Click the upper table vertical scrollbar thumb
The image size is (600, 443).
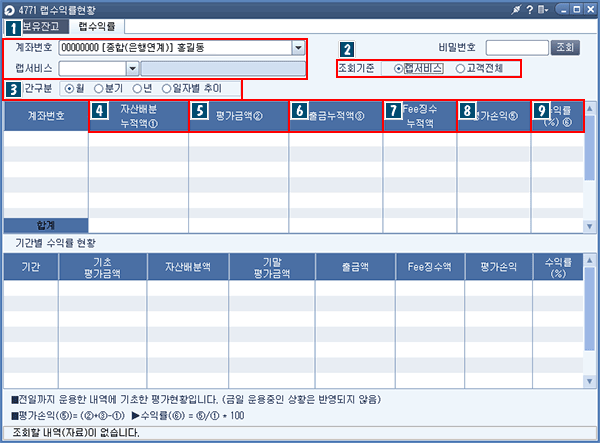pyautogui.click(x=590, y=147)
